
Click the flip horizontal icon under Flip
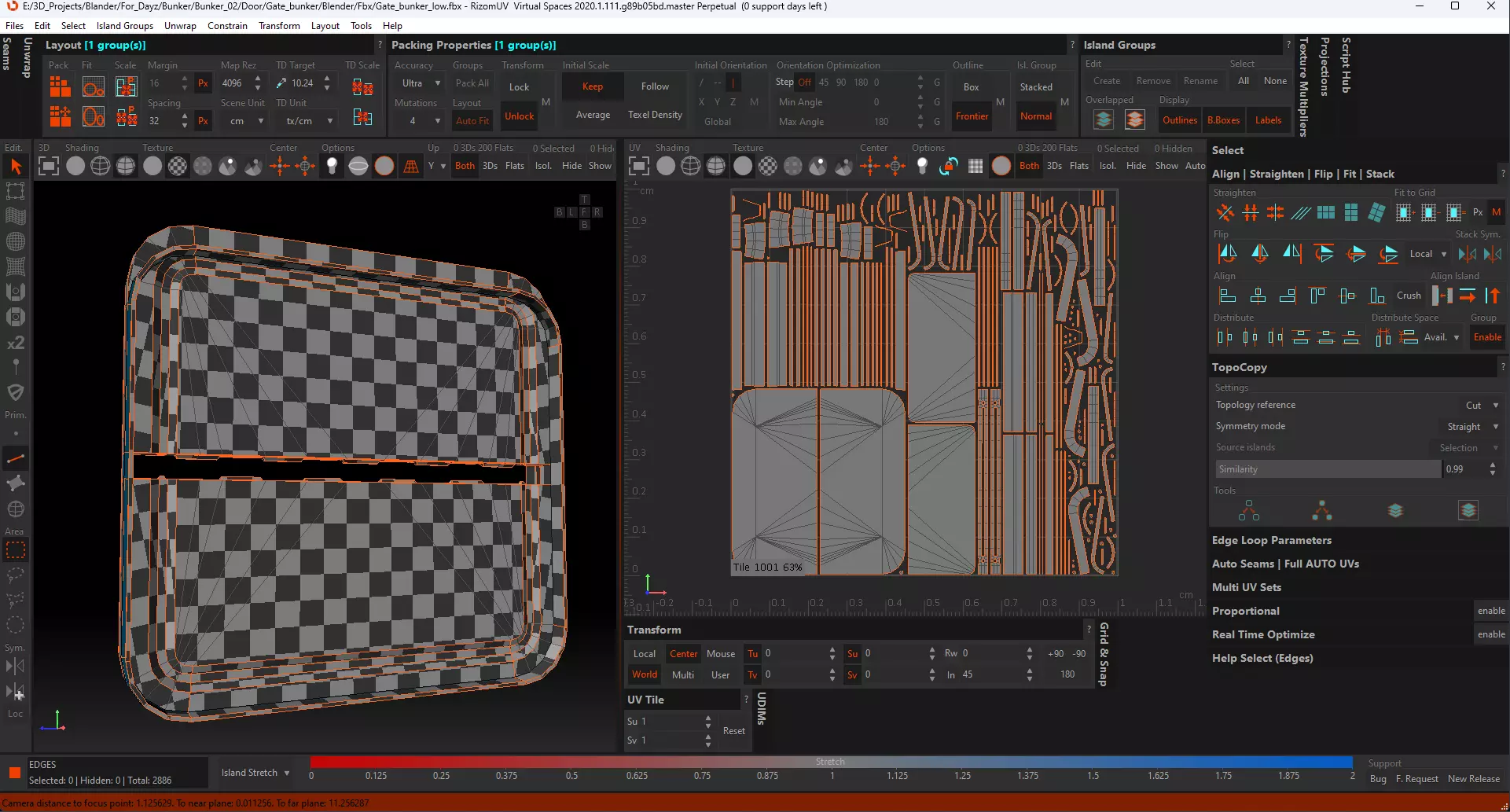click(x=1227, y=254)
